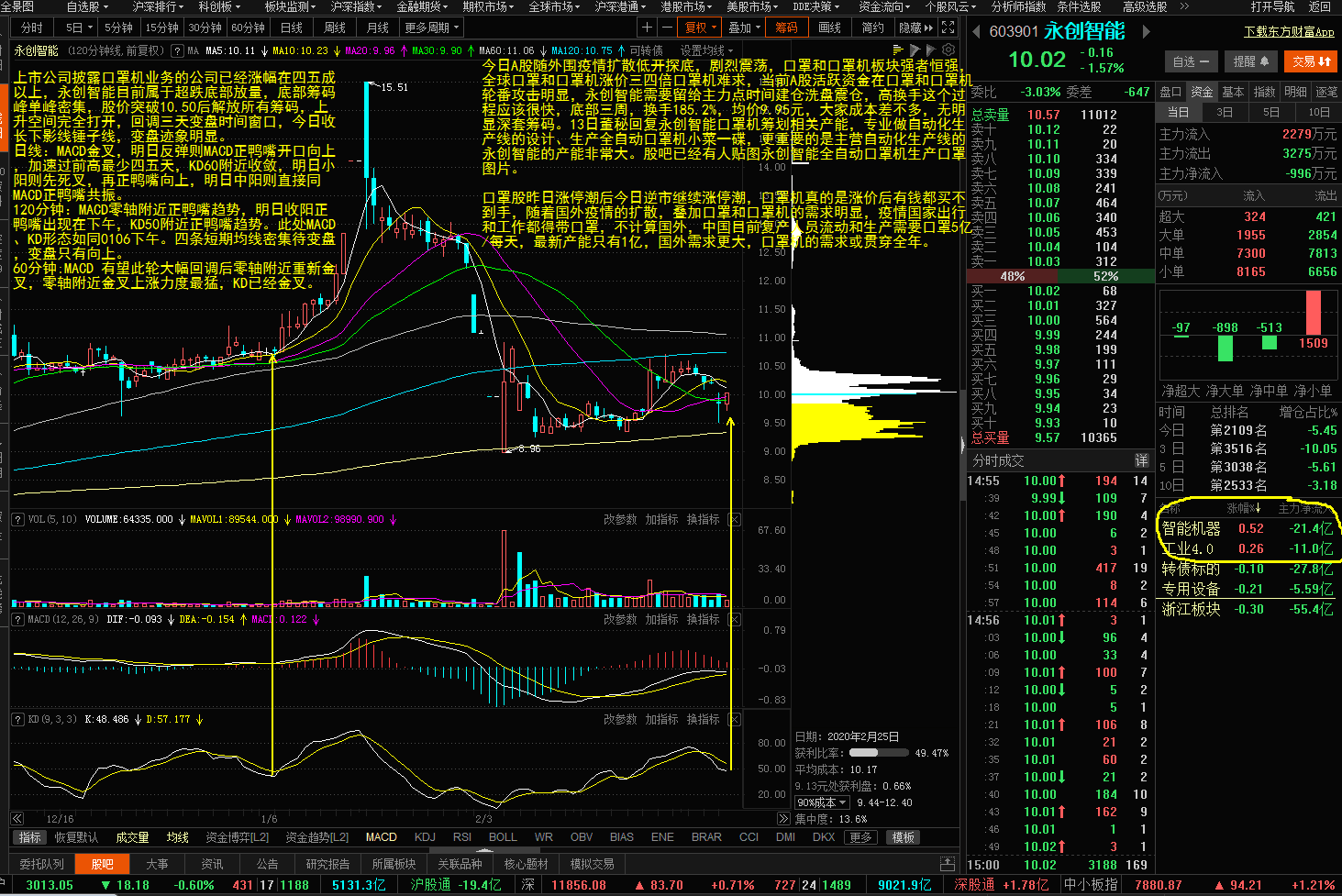Switch to 日线 daily chart tab
1342x896 pixels.
(292, 28)
